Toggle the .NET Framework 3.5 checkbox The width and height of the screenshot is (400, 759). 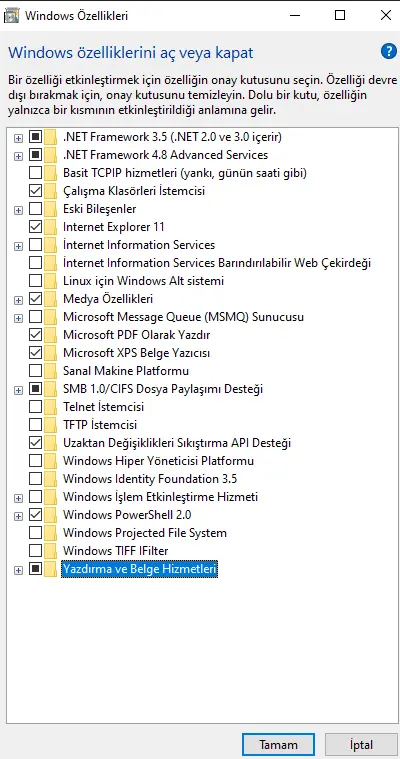click(x=35, y=137)
